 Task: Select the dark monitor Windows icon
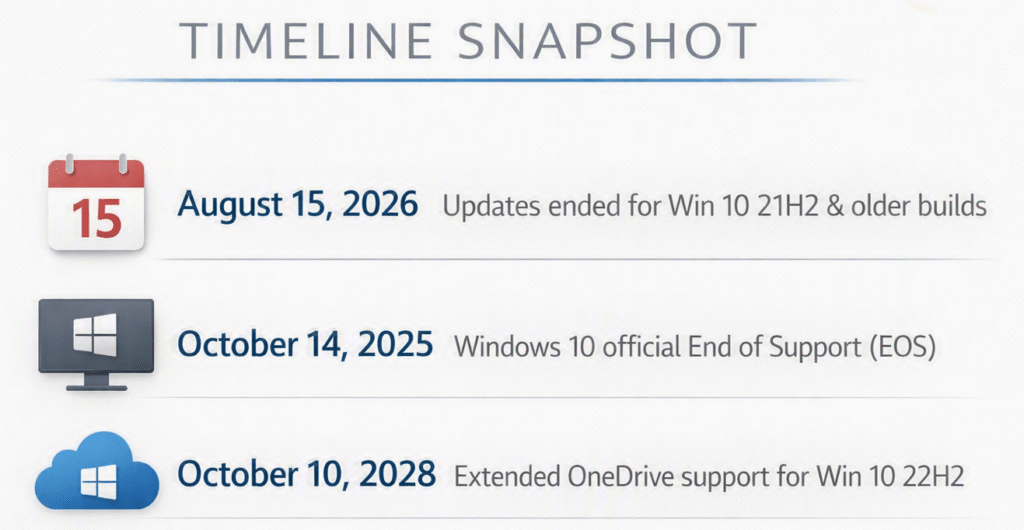click(96, 345)
